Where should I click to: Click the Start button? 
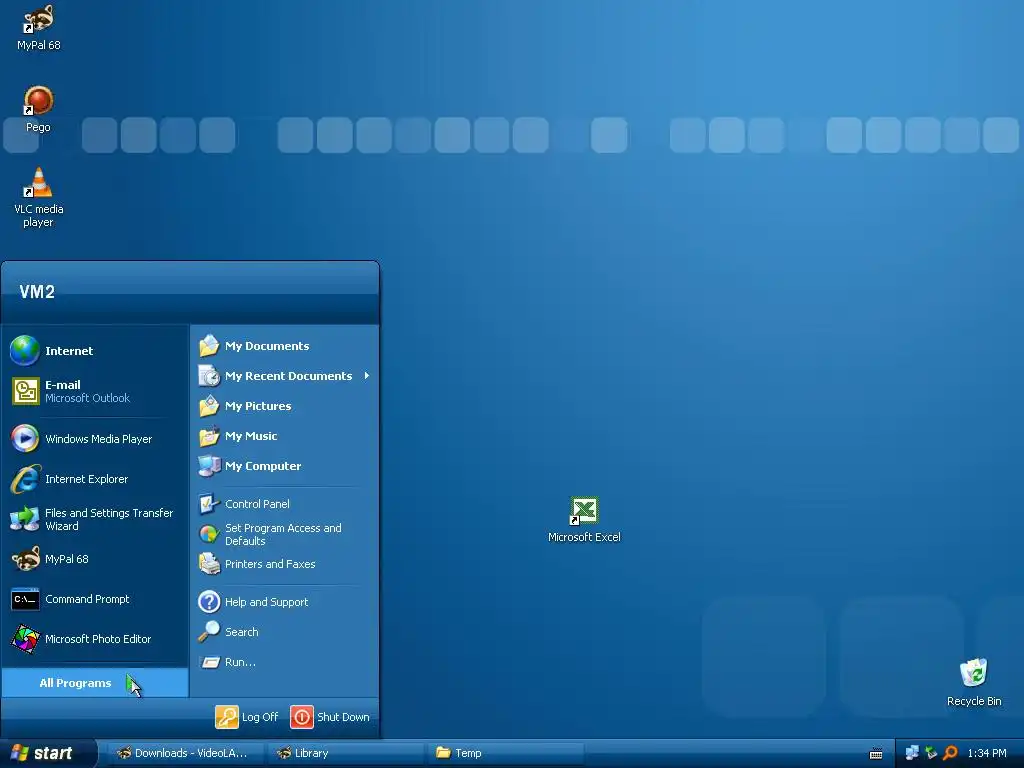pos(48,753)
